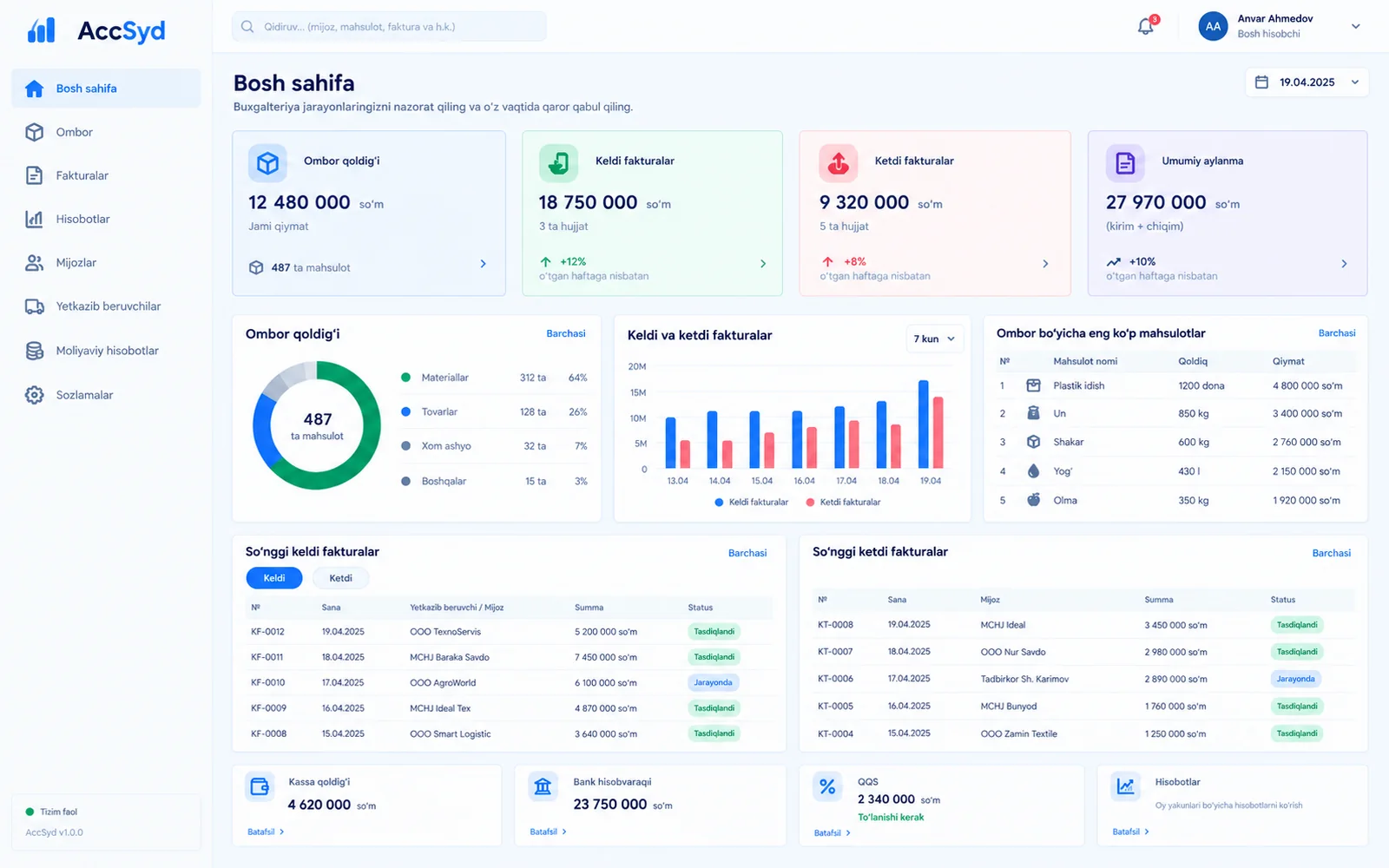Click the Bank hisobvaraqi bank icon
Viewport: 1389px width, 868px height.
coord(543,786)
